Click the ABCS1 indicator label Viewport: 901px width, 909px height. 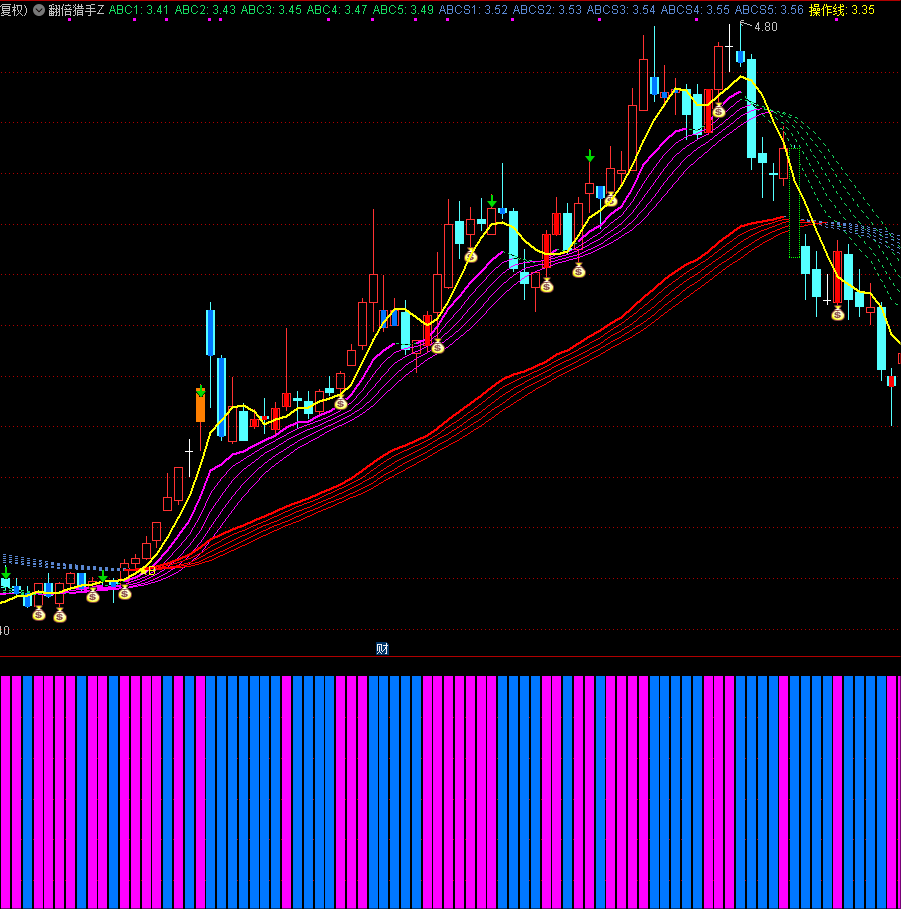pyautogui.click(x=473, y=10)
